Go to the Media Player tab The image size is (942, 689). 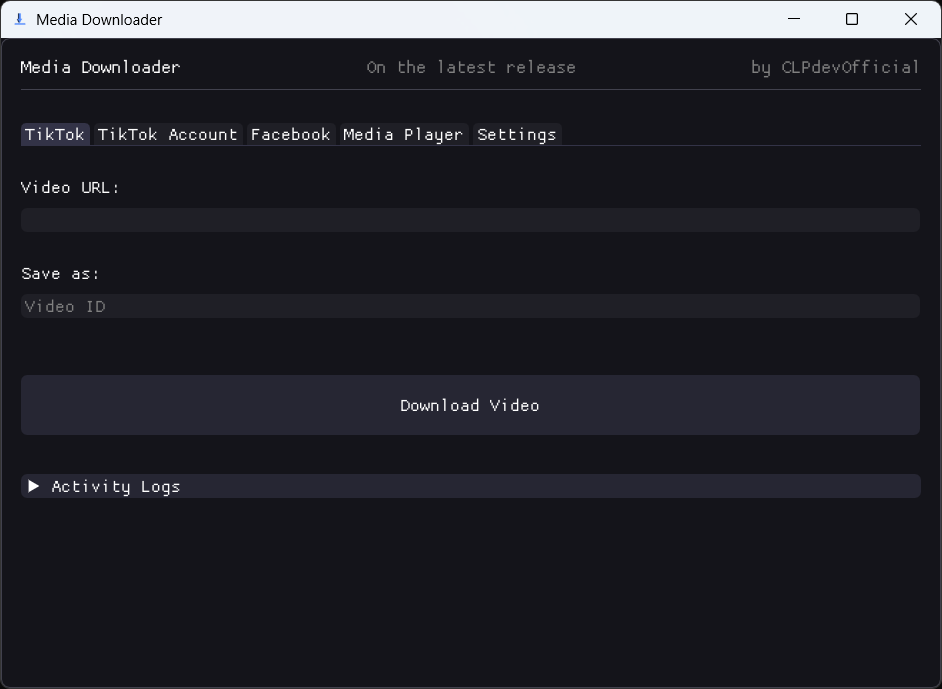coord(403,134)
